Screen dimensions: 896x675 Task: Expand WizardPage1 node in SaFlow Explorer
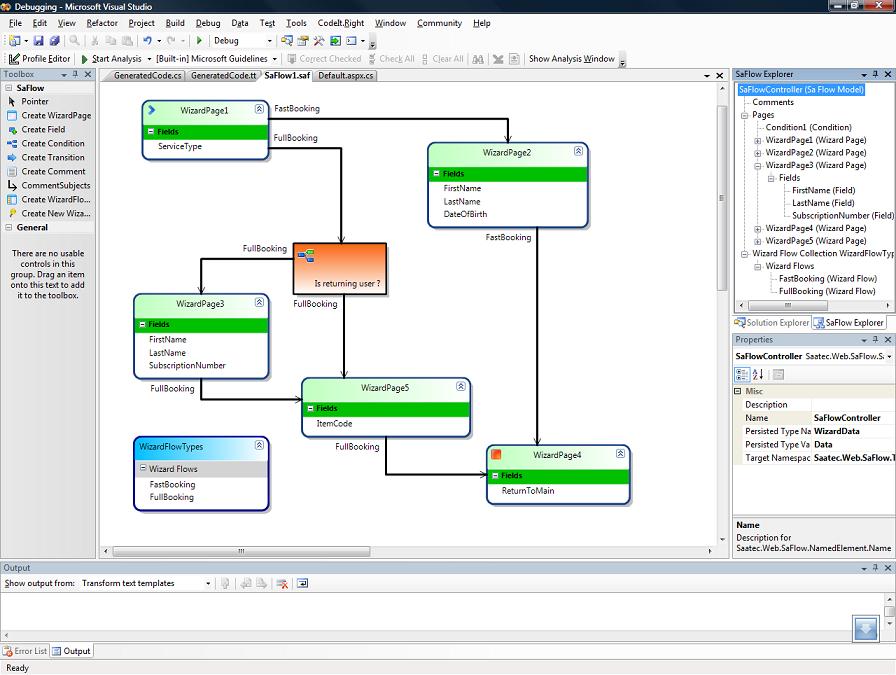click(x=758, y=140)
